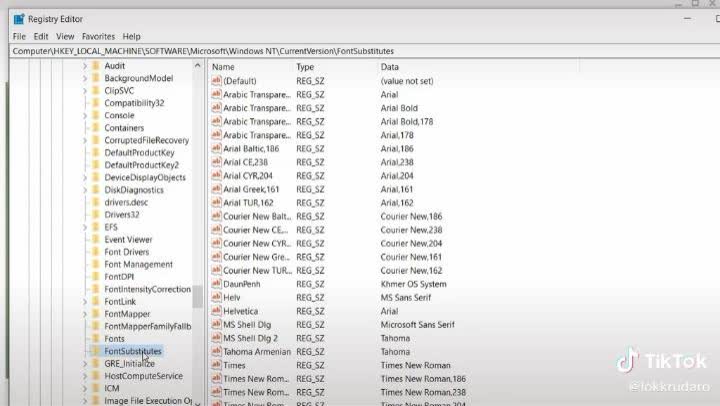The image size is (720, 406).
Task: Expand the GRE_Initialize key node
Action: point(84,364)
